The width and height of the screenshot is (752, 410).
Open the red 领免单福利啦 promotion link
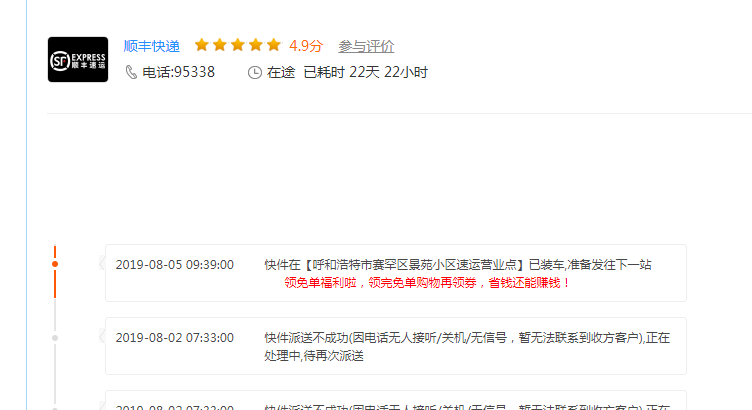coord(427,283)
